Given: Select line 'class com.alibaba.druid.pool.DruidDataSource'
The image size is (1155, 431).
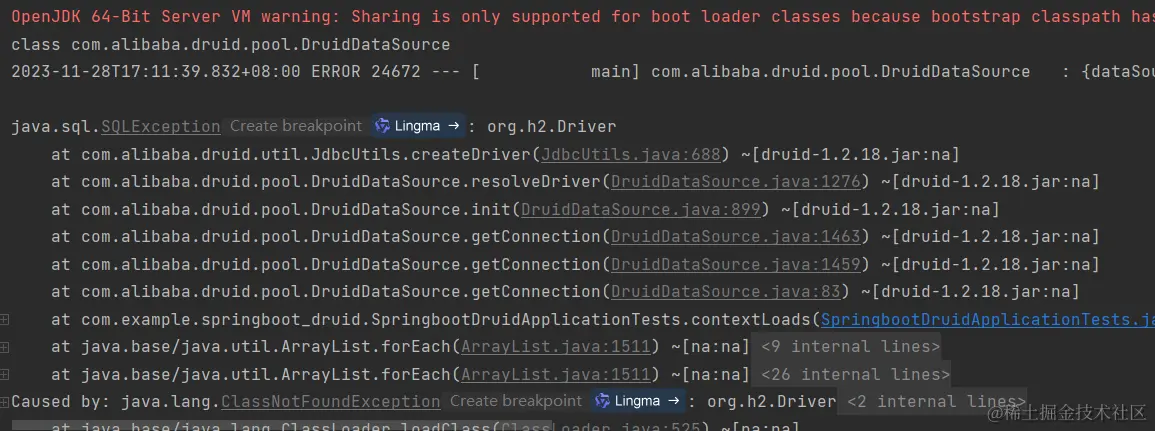Looking at the screenshot, I should tap(231, 45).
